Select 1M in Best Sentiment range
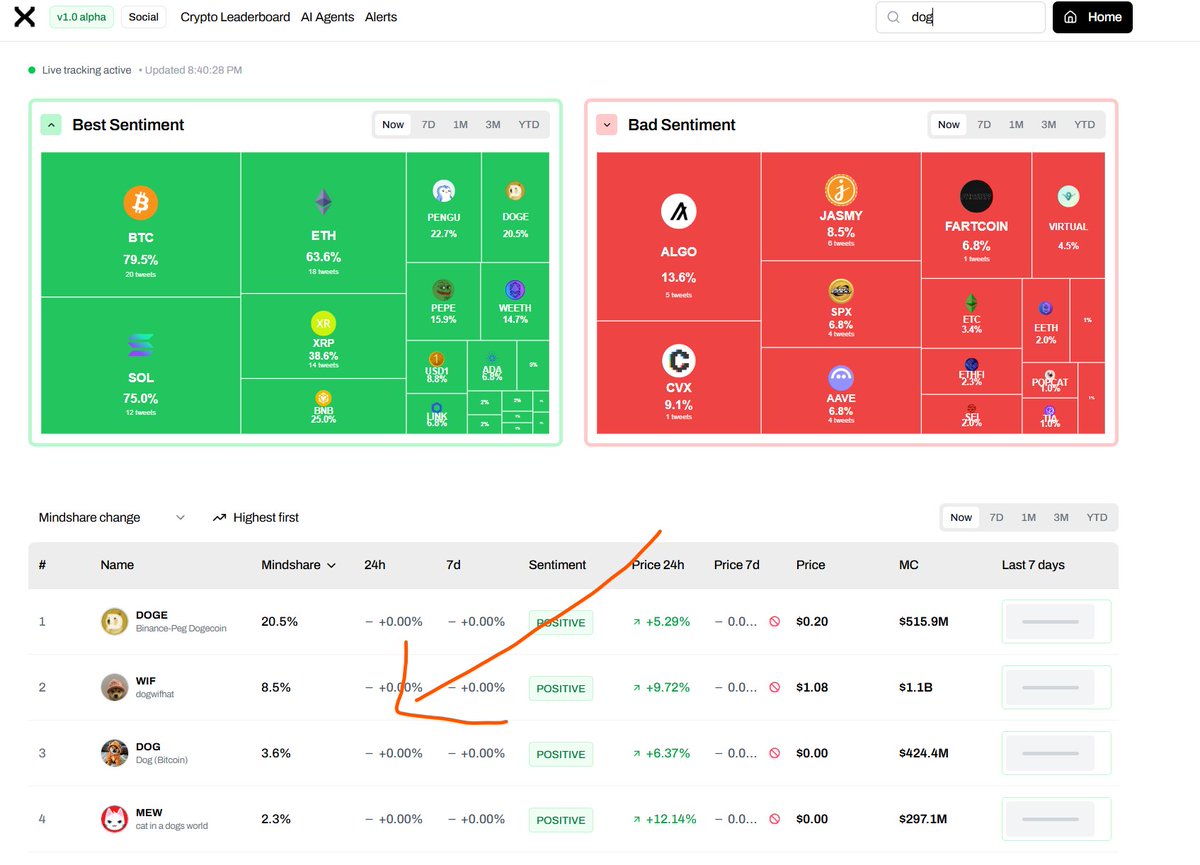Image resolution: width=1200 pixels, height=865 pixels. tap(460, 125)
